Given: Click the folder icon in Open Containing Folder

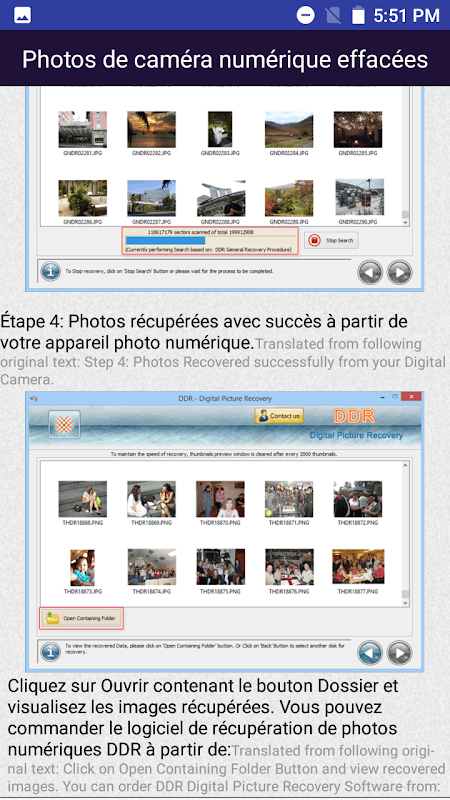Looking at the screenshot, I should (x=53, y=618).
